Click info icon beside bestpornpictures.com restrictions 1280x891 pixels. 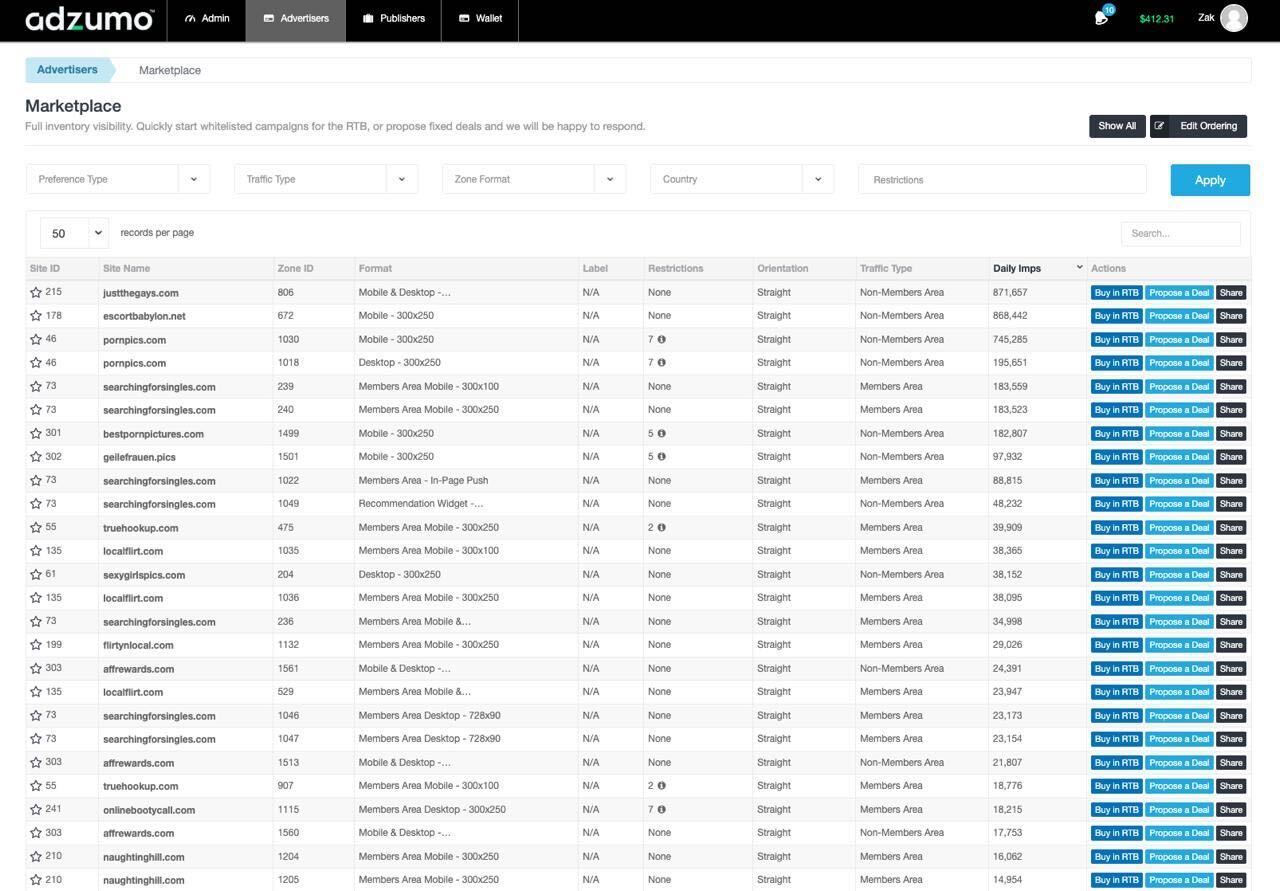coord(661,434)
